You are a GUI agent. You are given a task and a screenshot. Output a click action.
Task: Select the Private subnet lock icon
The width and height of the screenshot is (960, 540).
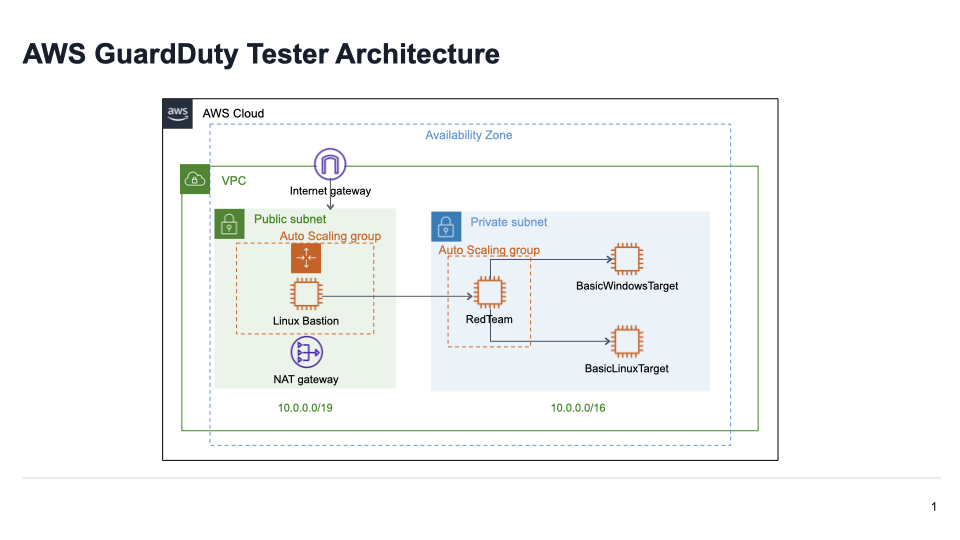(446, 227)
